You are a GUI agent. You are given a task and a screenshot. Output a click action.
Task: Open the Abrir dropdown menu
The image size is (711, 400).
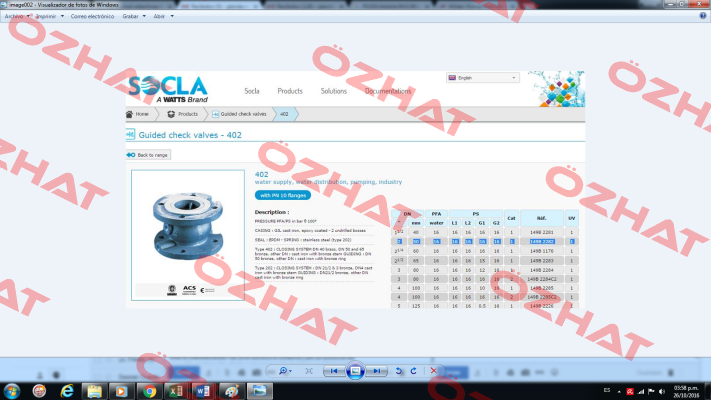[x=163, y=16]
